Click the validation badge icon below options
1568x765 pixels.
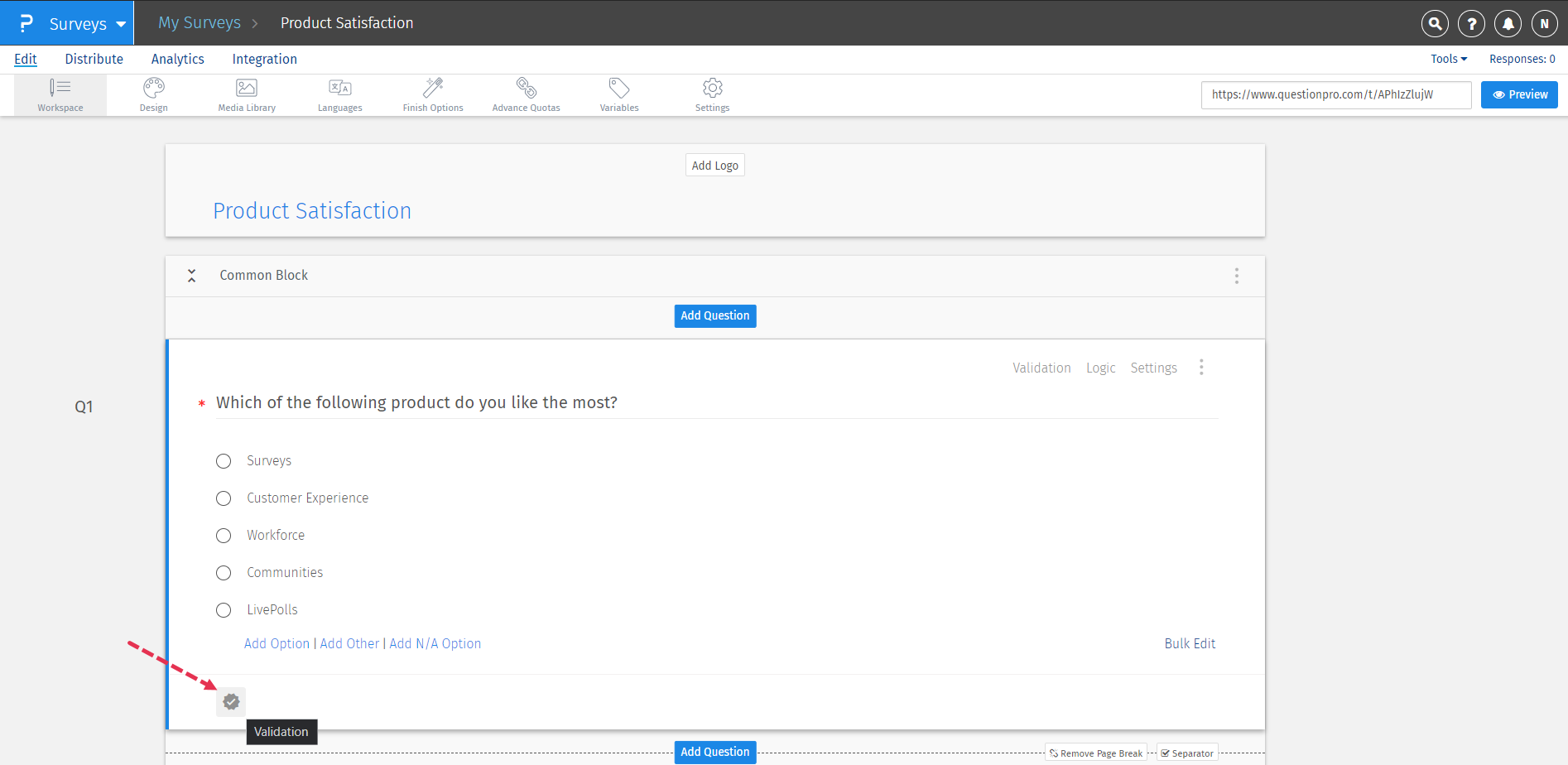coord(231,702)
